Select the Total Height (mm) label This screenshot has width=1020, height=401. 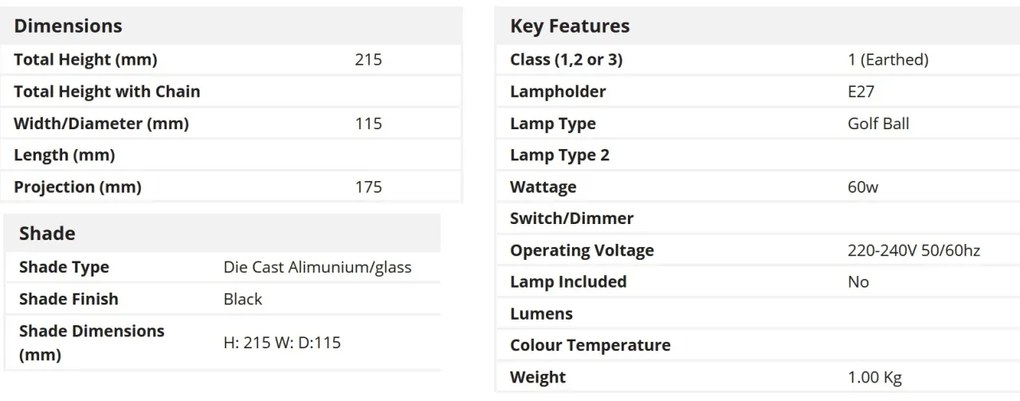[85, 60]
